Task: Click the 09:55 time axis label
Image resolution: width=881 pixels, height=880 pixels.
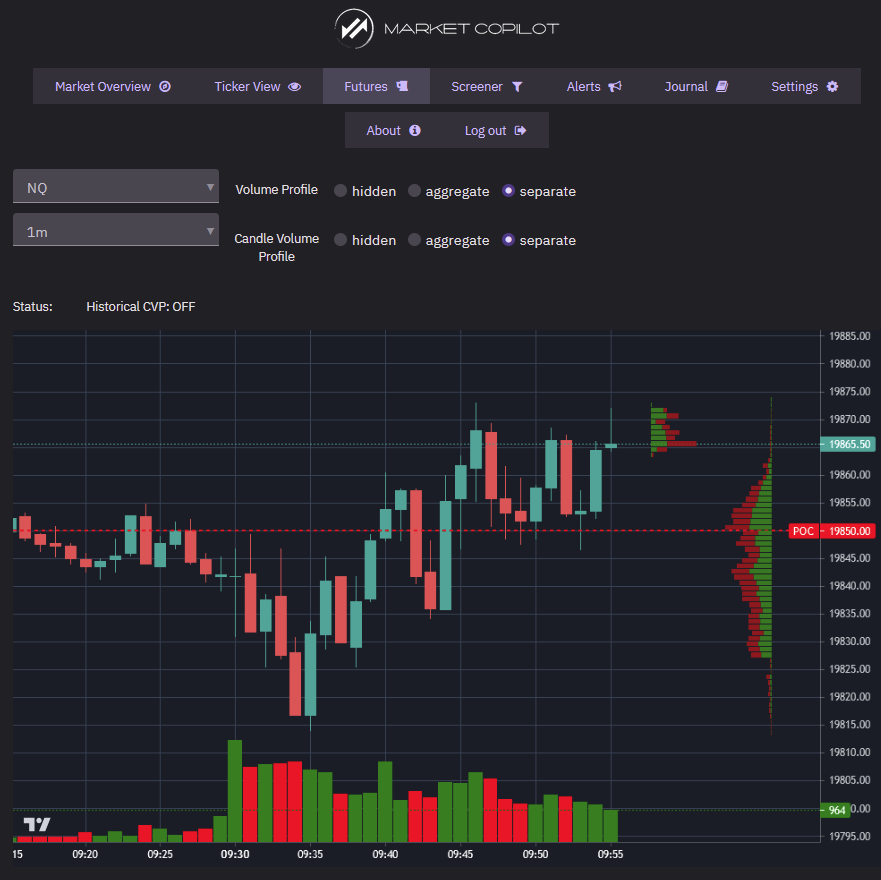Action: (610, 854)
